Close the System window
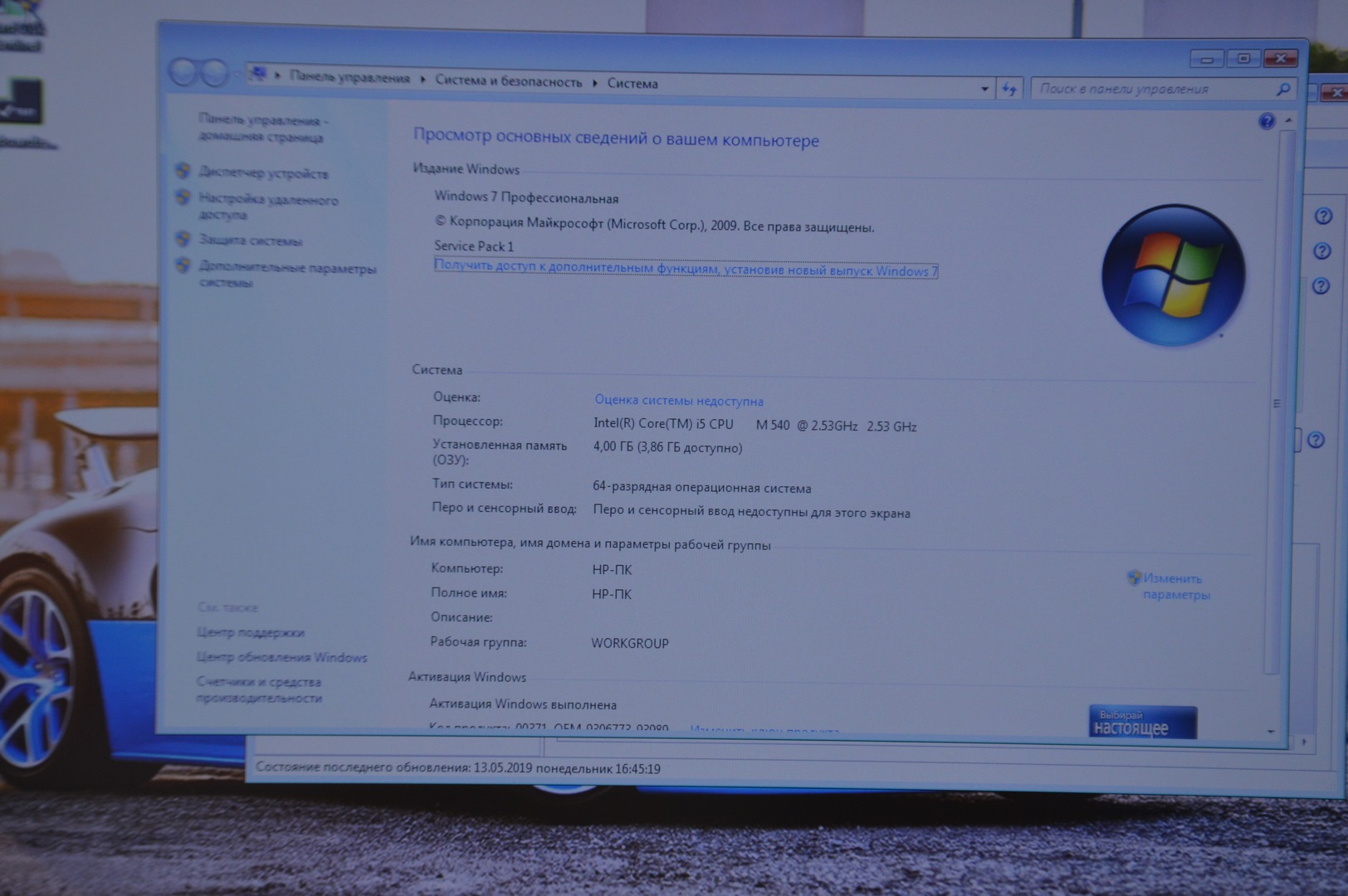The width and height of the screenshot is (1348, 896). click(x=1281, y=58)
